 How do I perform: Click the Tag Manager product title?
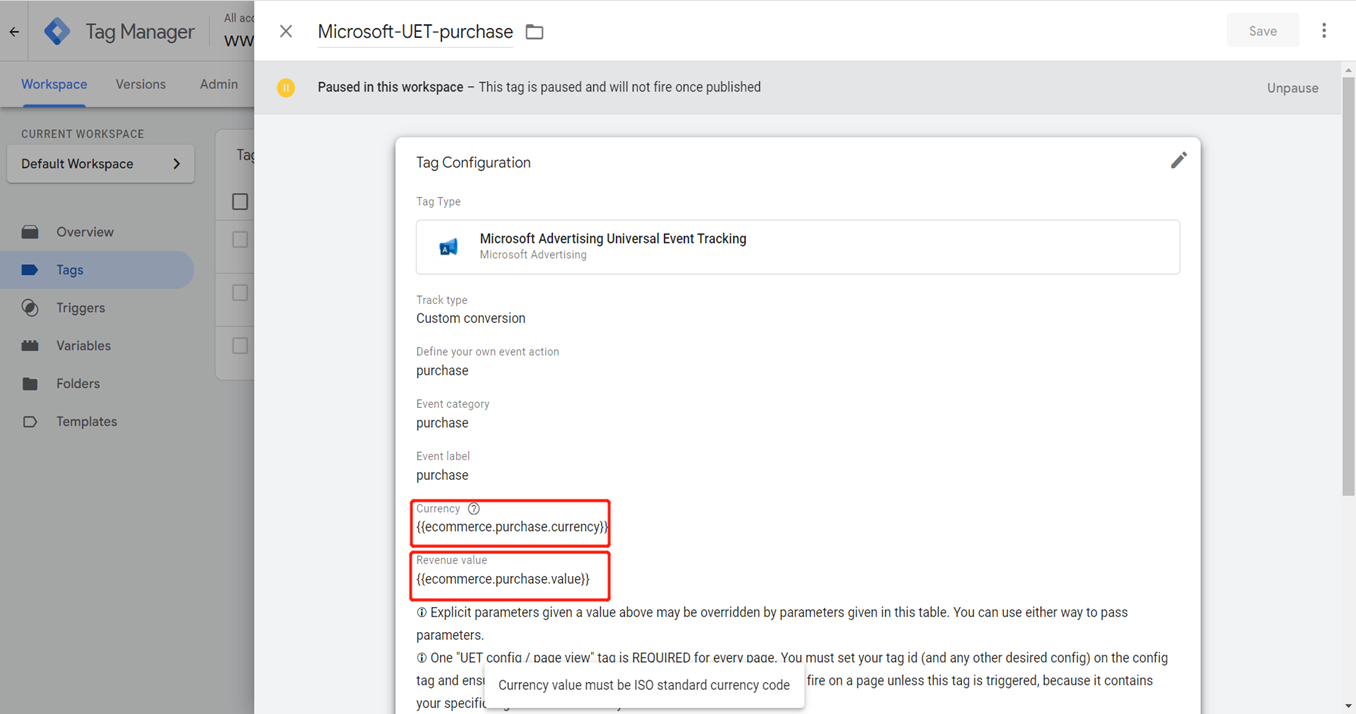(x=140, y=32)
